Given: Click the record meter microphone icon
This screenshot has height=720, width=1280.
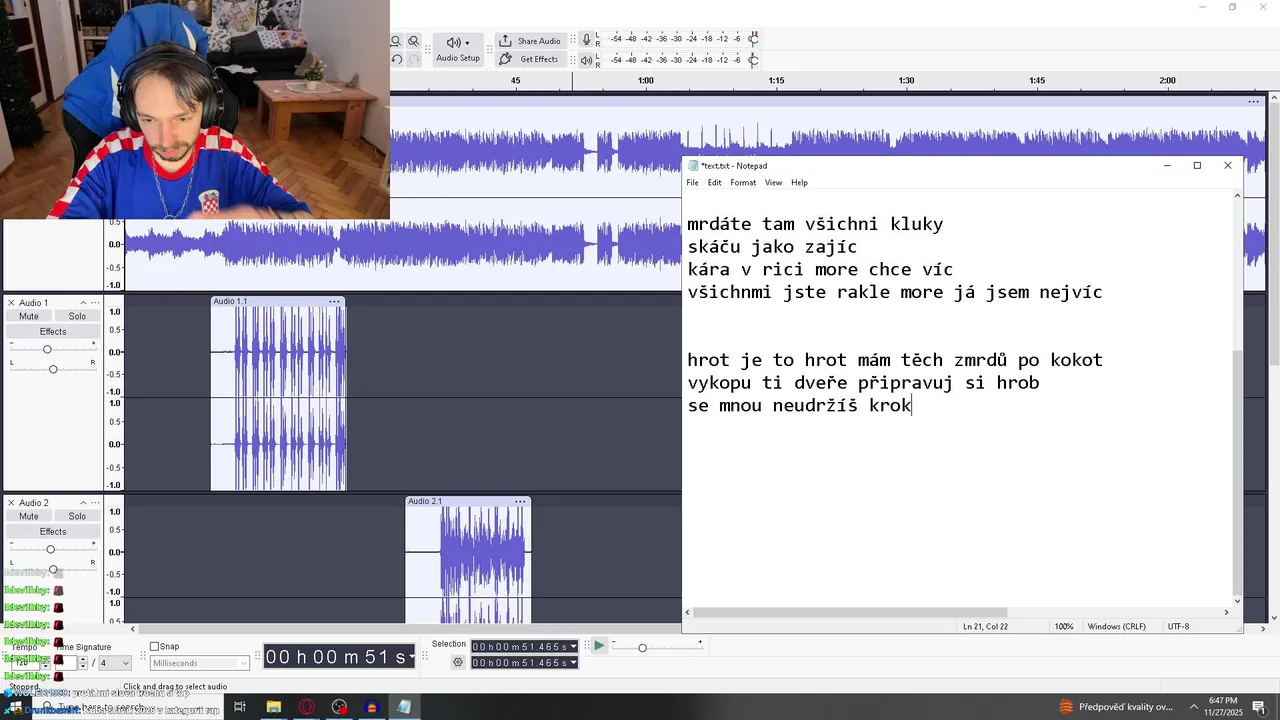Looking at the screenshot, I should point(587,40).
